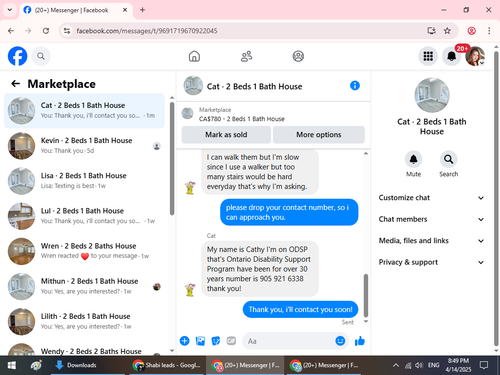Open the Windows notification center icon
Screen dimensions: 500x375
point(484,365)
